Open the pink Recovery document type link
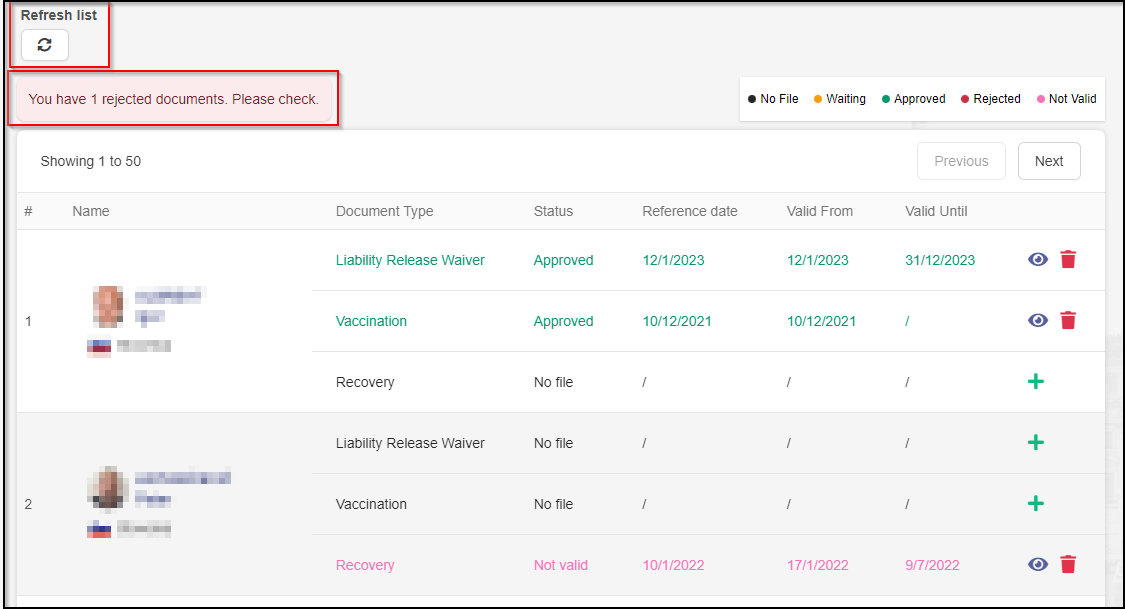 click(365, 565)
